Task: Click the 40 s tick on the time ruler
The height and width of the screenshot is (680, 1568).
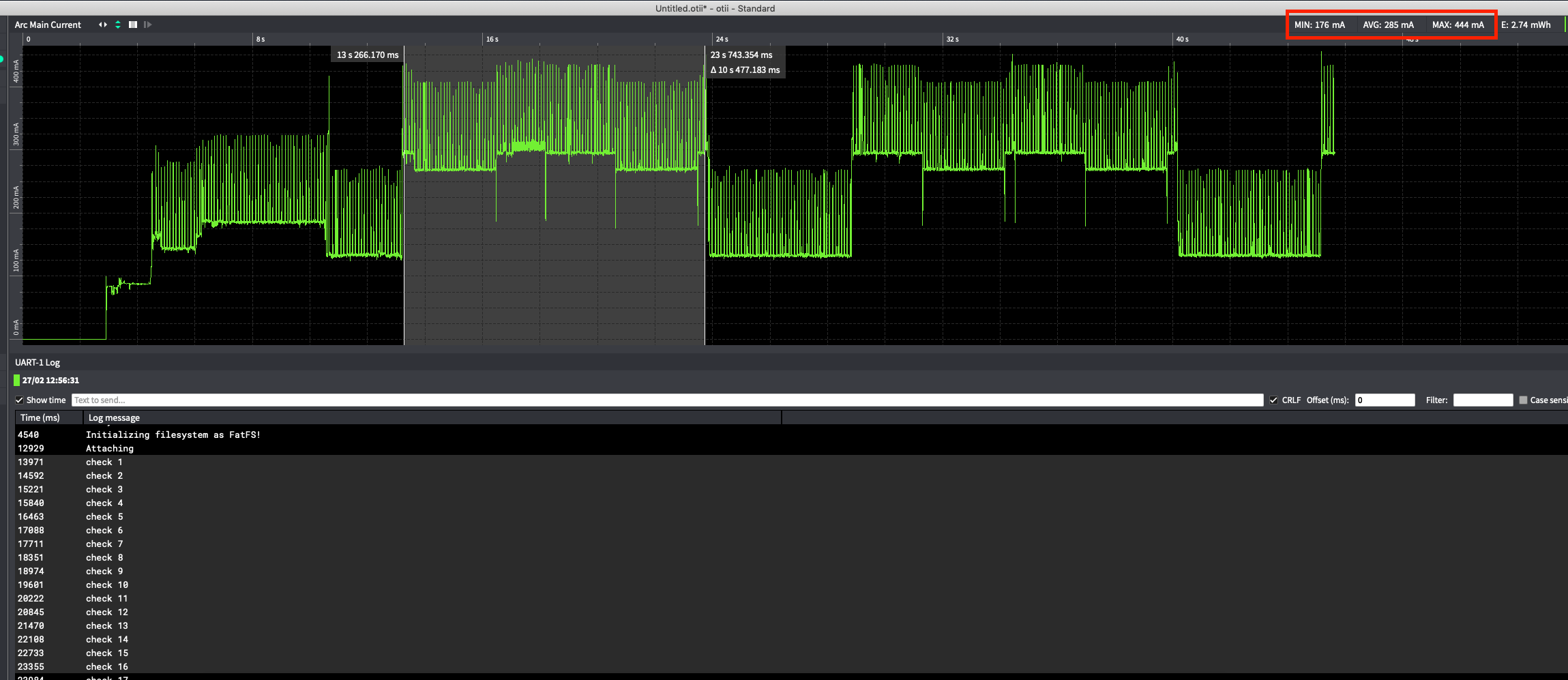Action: tap(1182, 40)
